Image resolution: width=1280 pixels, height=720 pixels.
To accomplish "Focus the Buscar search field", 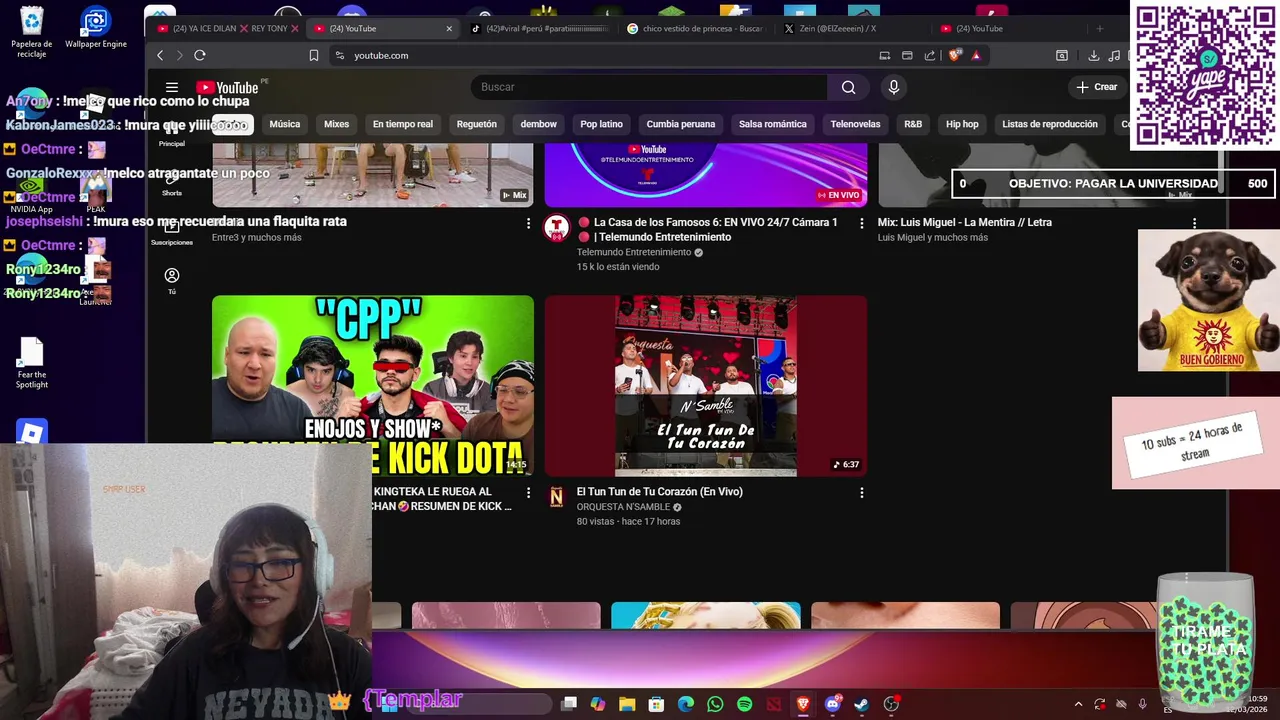I will (649, 87).
